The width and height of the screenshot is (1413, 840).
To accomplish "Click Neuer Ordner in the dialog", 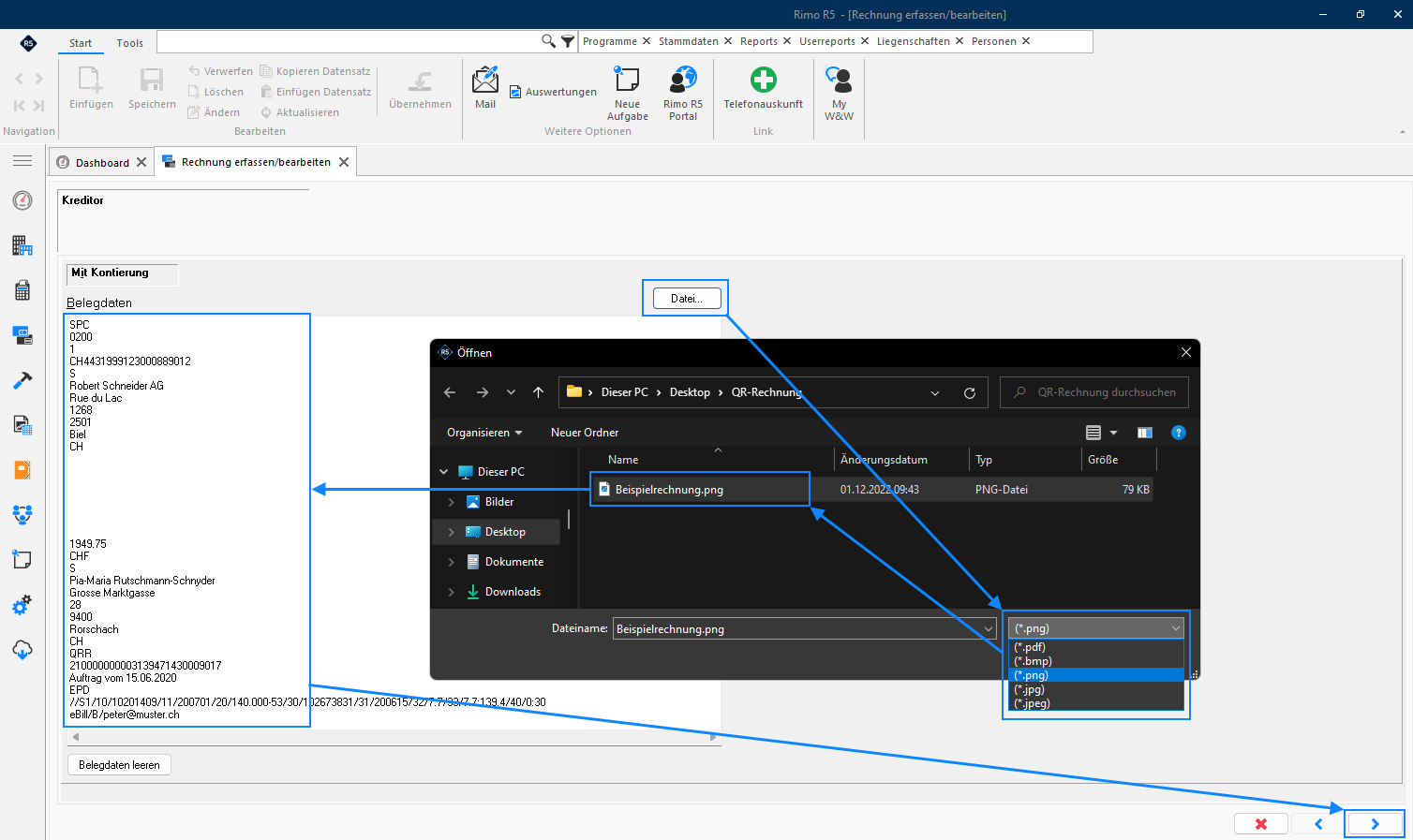I will 585,433.
